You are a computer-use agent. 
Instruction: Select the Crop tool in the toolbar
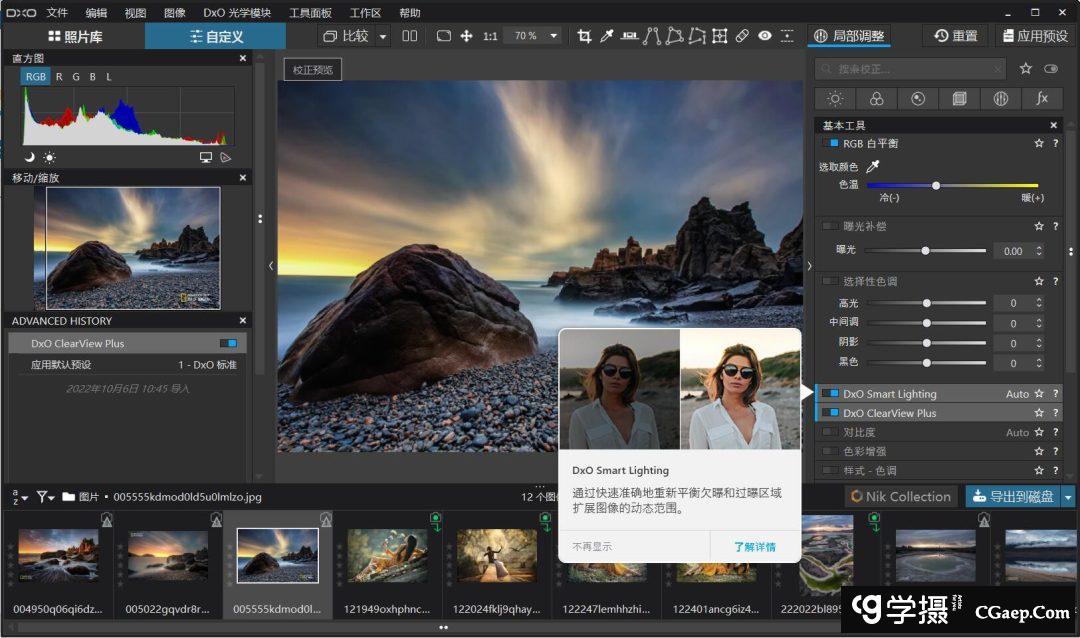click(584, 36)
